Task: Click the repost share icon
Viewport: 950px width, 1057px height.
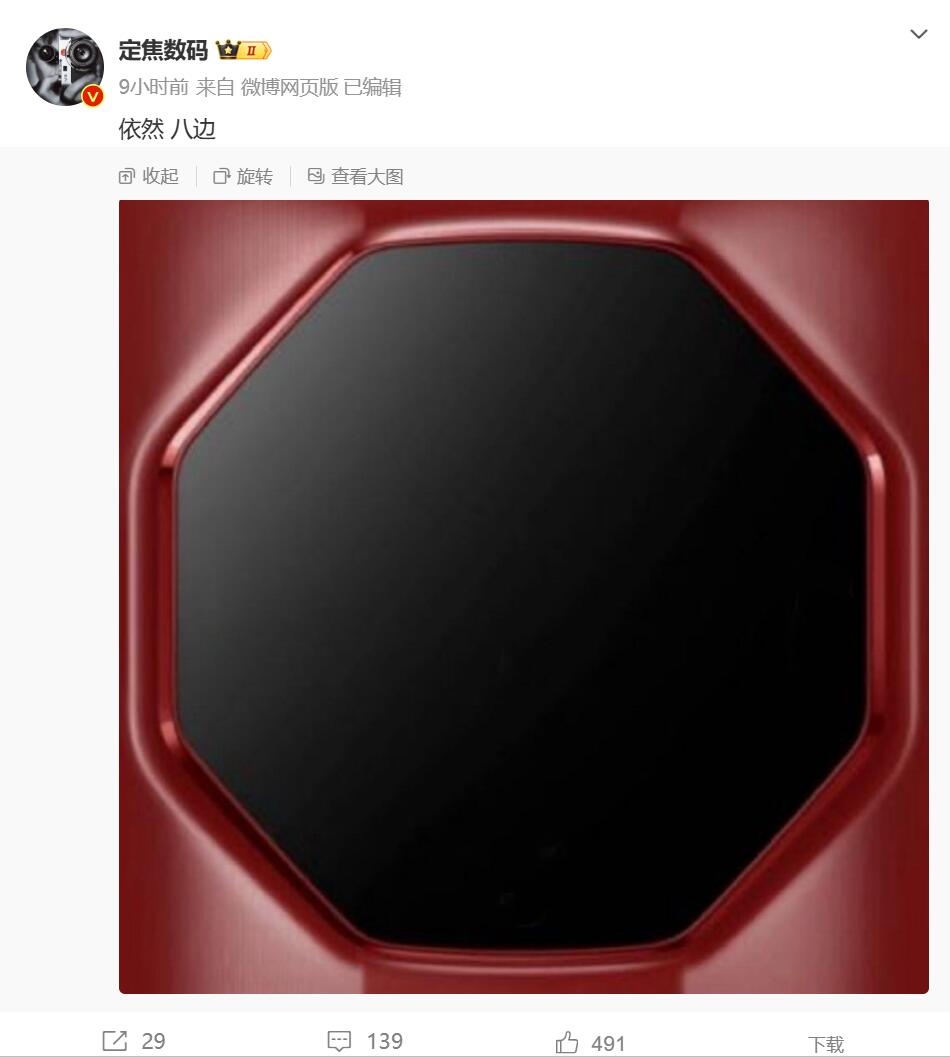Action: (x=115, y=1040)
